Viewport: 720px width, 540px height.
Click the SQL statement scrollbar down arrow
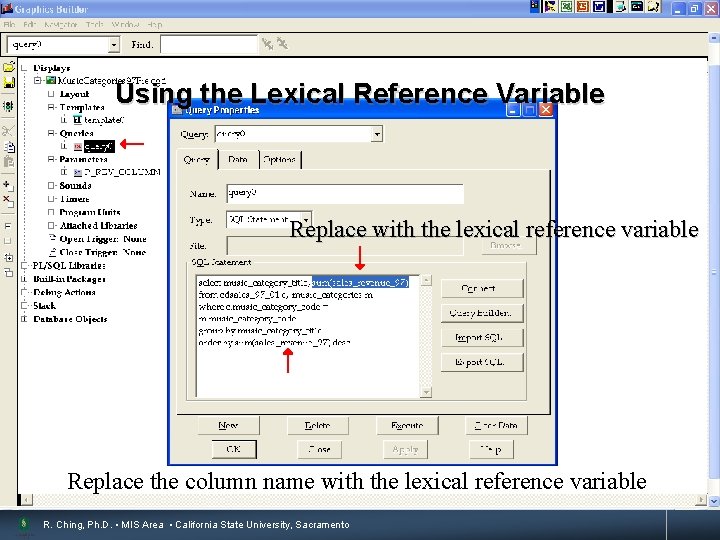click(x=426, y=392)
